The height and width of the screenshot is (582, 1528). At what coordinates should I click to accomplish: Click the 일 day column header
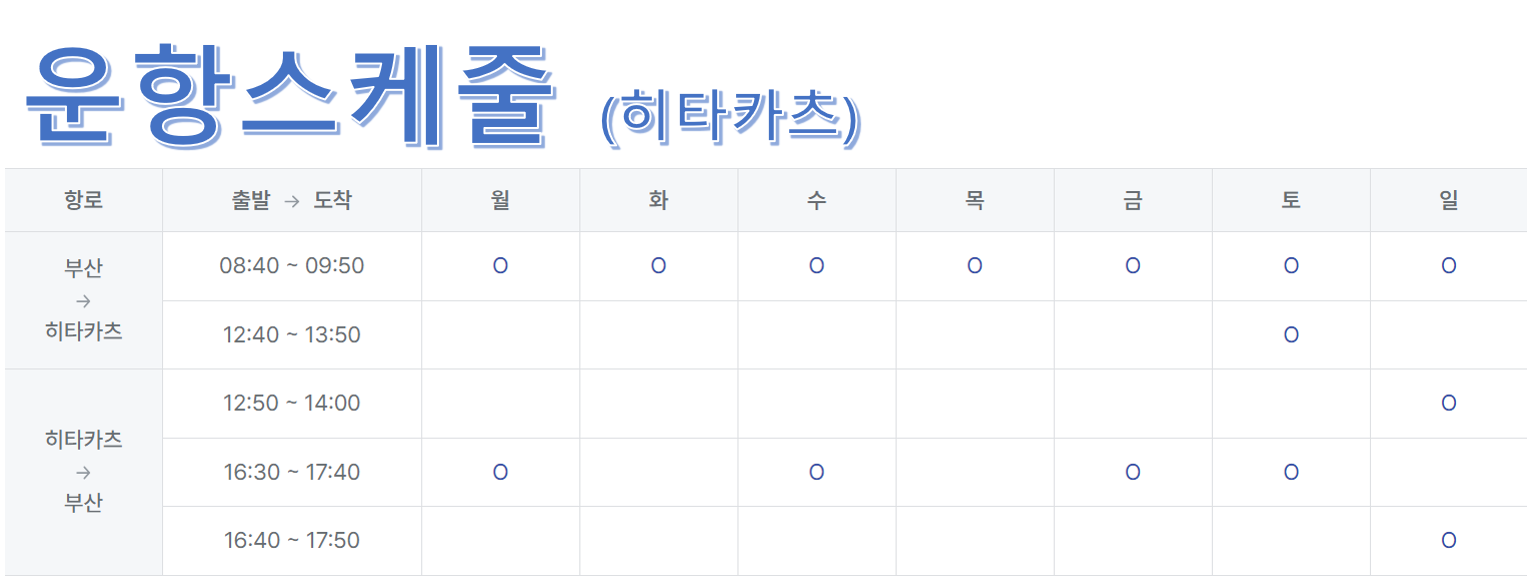[x=1448, y=200]
